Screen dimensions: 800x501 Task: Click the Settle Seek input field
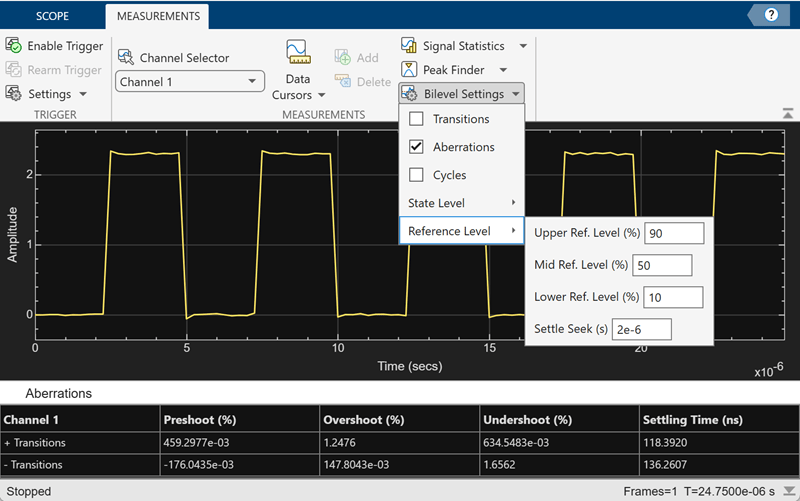641,330
